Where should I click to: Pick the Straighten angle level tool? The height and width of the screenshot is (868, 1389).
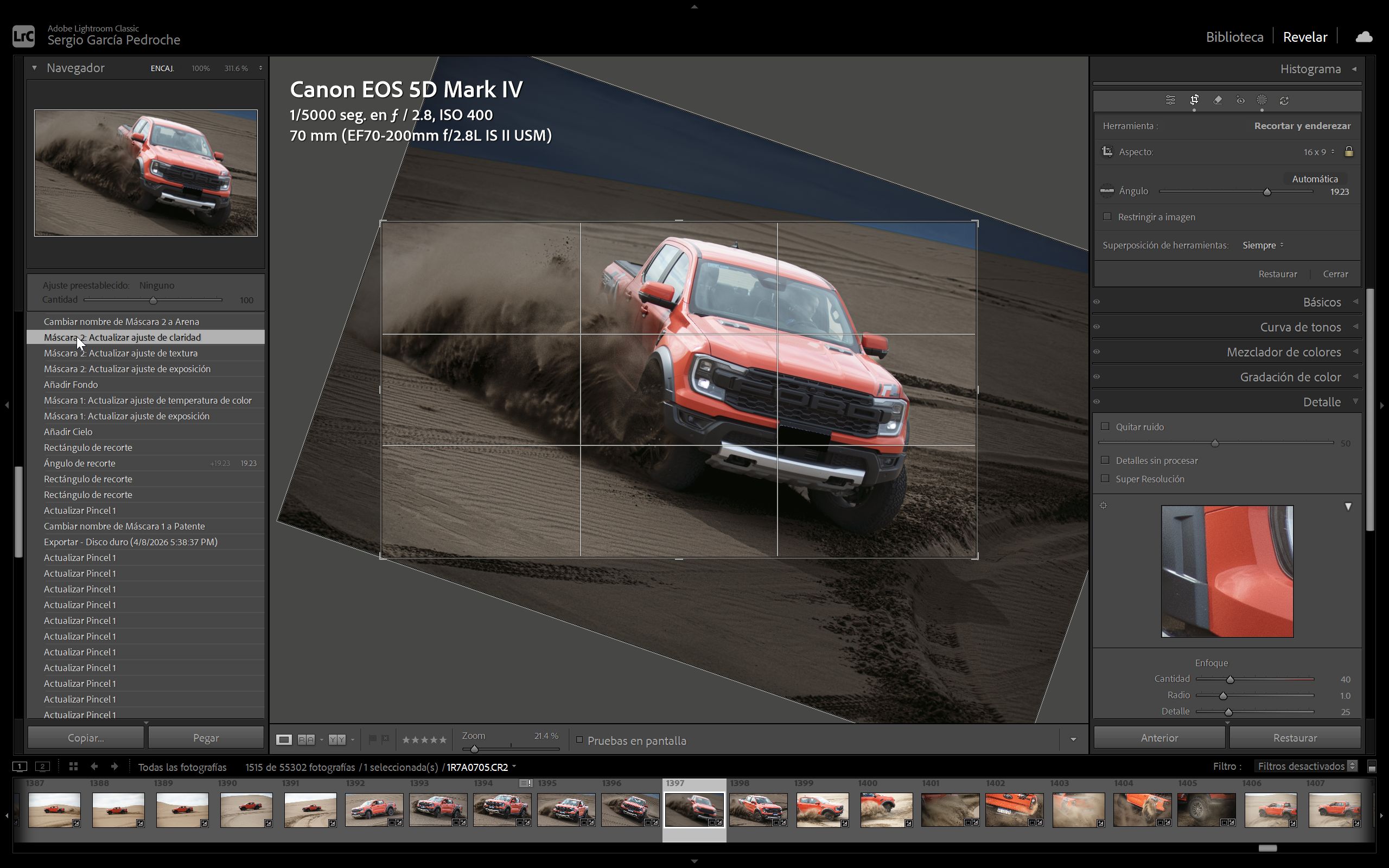[x=1107, y=191]
